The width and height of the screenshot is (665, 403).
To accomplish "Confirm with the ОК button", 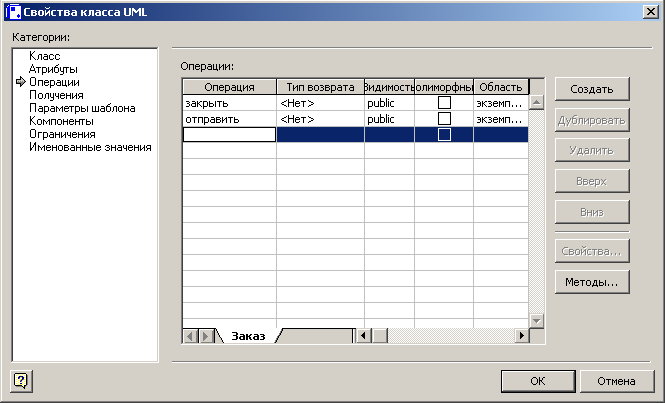I will click(x=538, y=381).
